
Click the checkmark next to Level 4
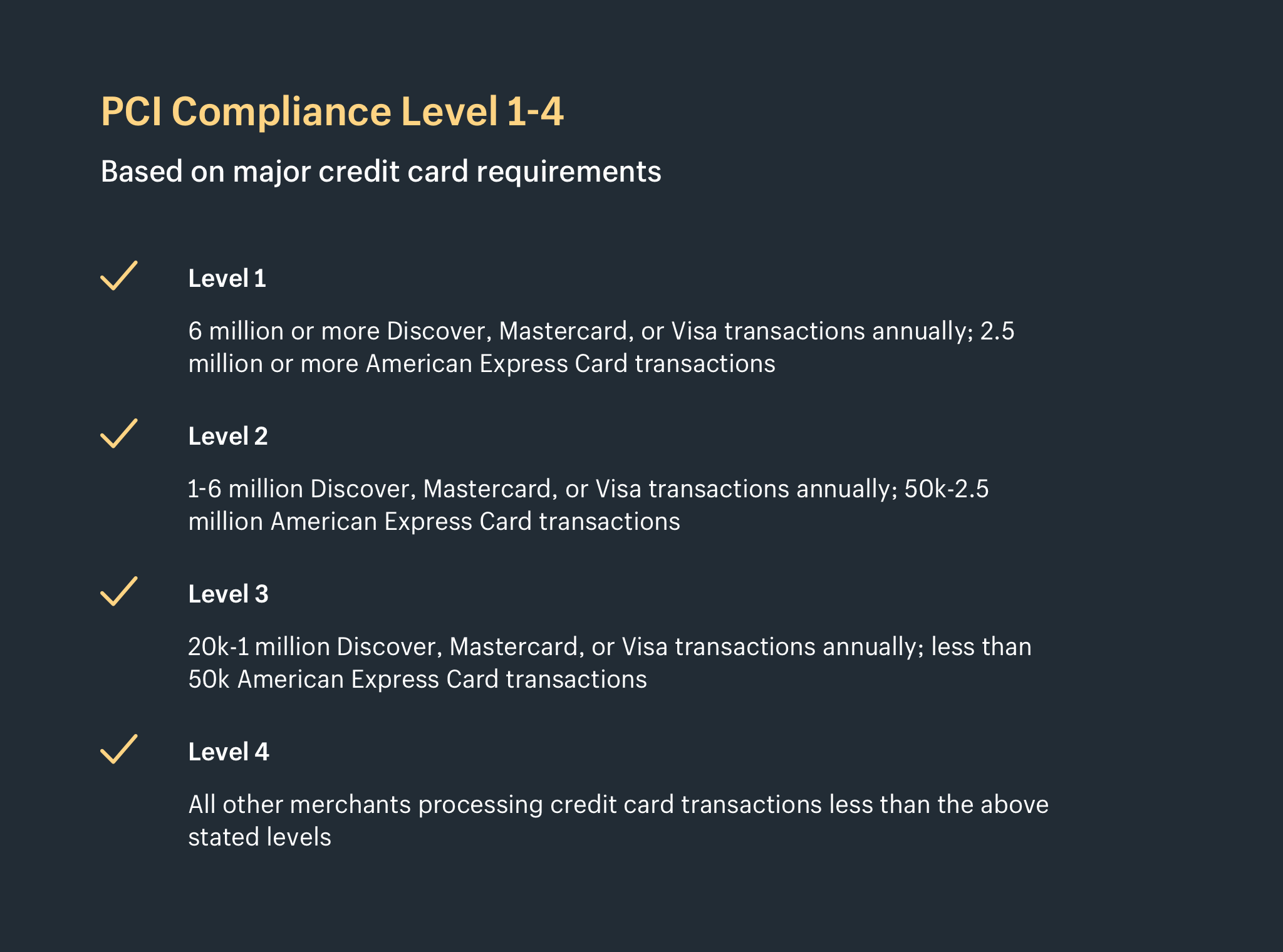(x=118, y=749)
